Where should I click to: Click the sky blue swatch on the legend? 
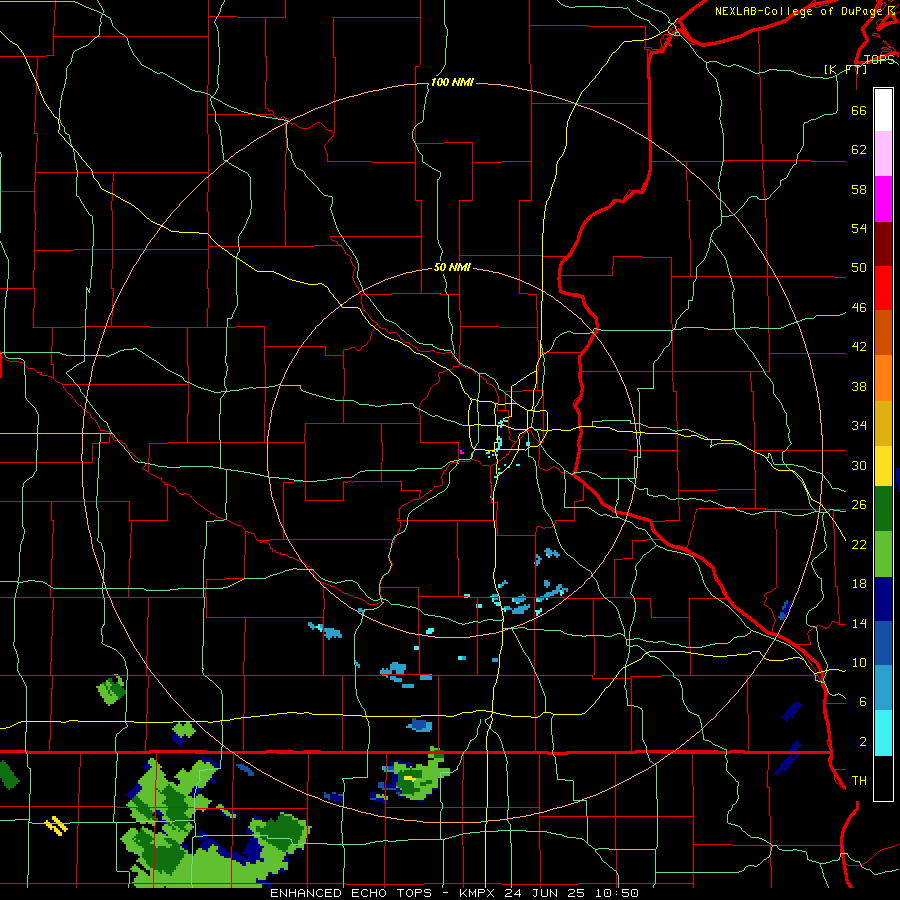[x=883, y=688]
